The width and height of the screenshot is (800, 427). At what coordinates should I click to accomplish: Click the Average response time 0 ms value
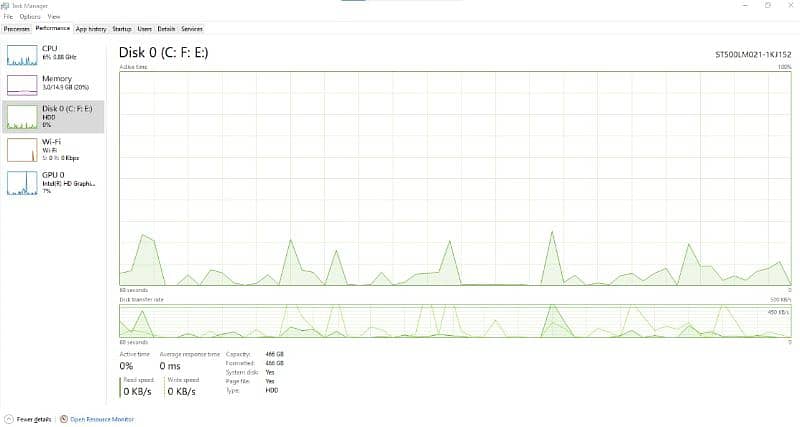click(x=170, y=366)
